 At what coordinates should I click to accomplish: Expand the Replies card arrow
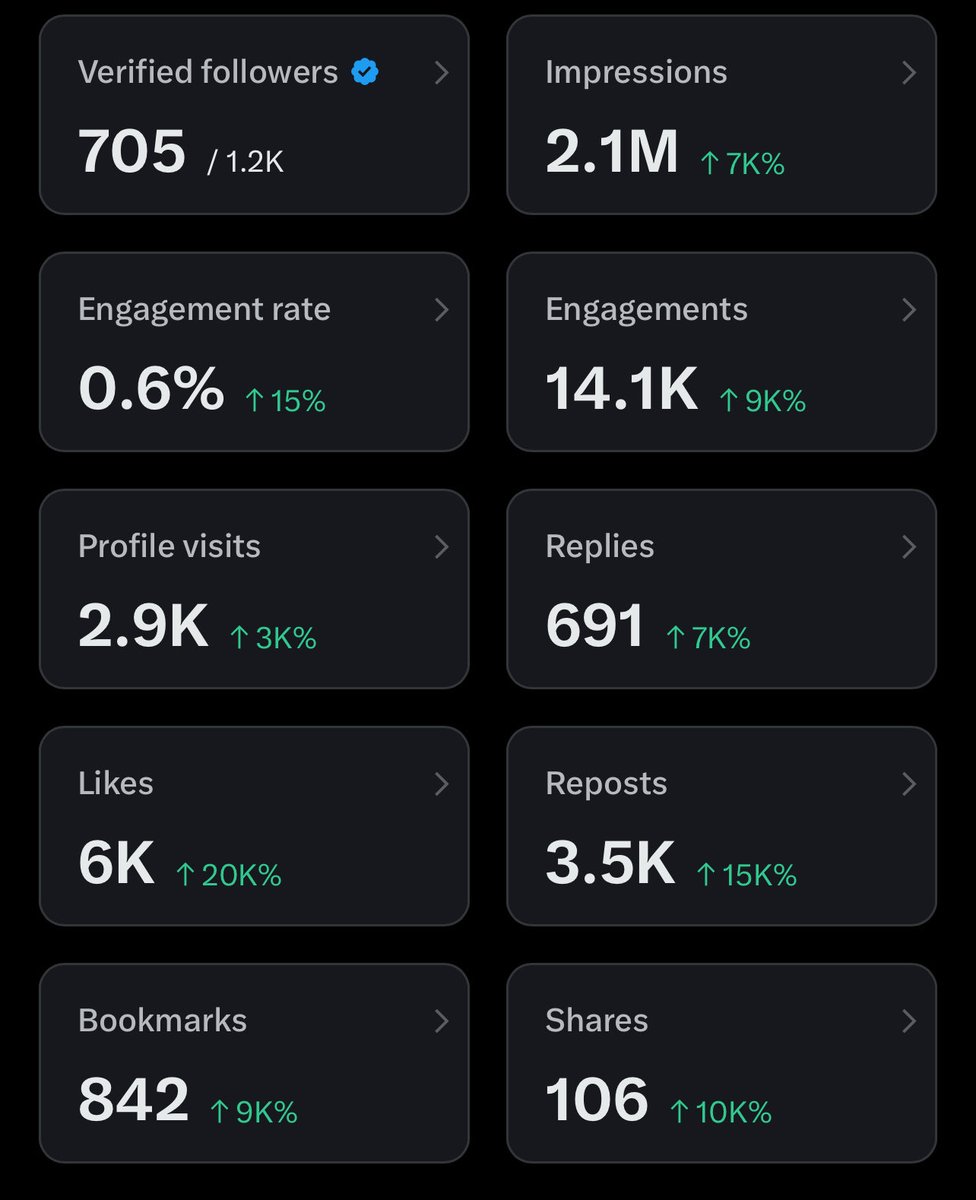pos(909,547)
